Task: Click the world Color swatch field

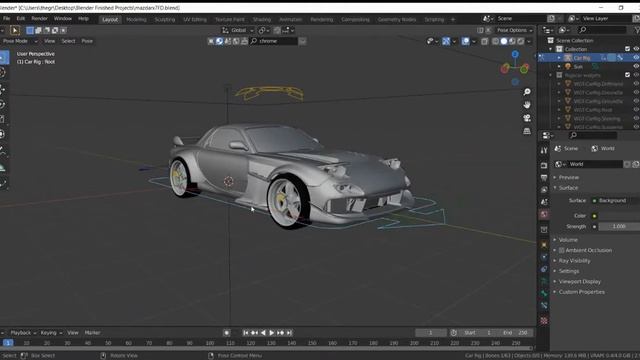Action: (619, 216)
